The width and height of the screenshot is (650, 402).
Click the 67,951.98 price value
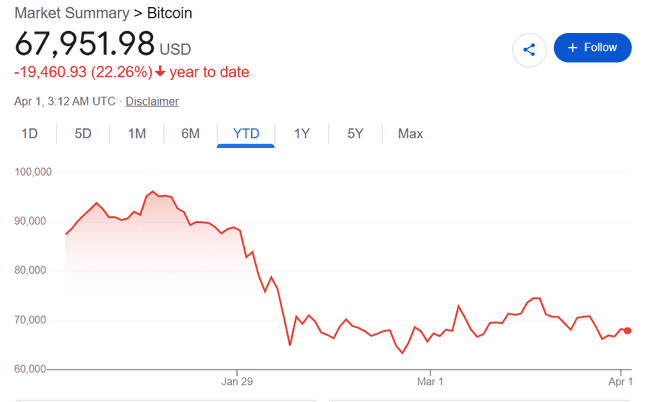click(84, 44)
